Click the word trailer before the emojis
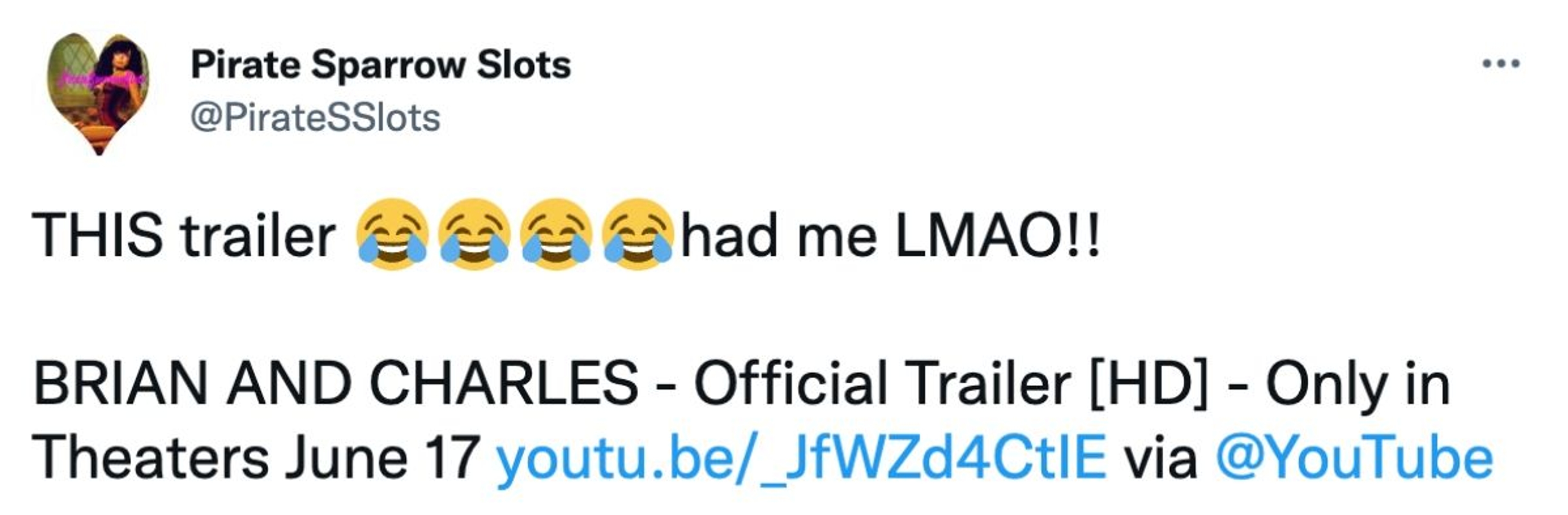The height and width of the screenshot is (515, 1568). (258, 236)
